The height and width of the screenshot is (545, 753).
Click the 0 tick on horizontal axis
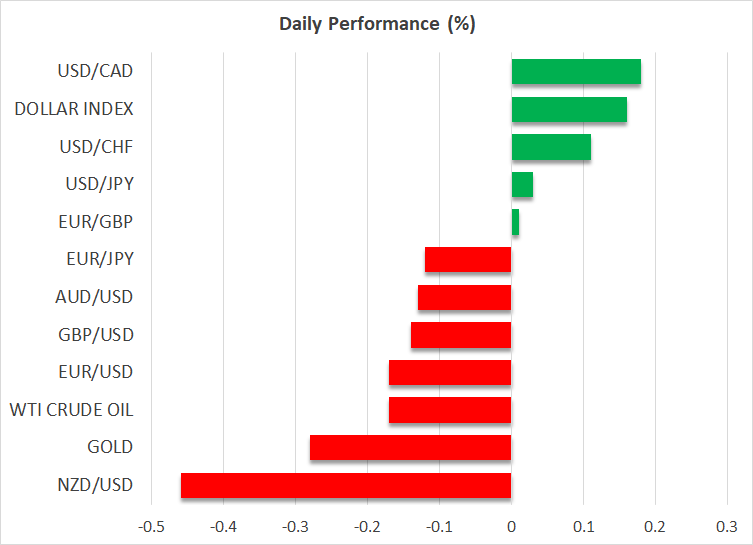click(511, 526)
